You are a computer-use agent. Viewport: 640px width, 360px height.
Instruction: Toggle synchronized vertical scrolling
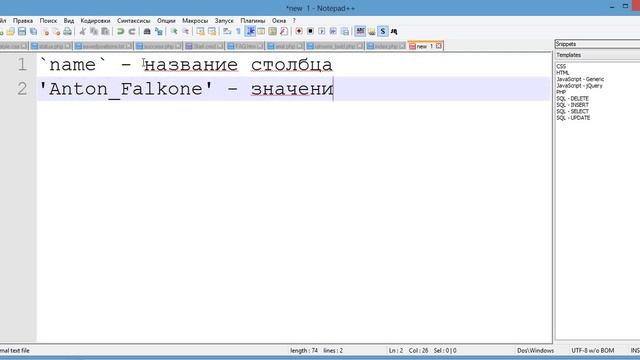200,31
